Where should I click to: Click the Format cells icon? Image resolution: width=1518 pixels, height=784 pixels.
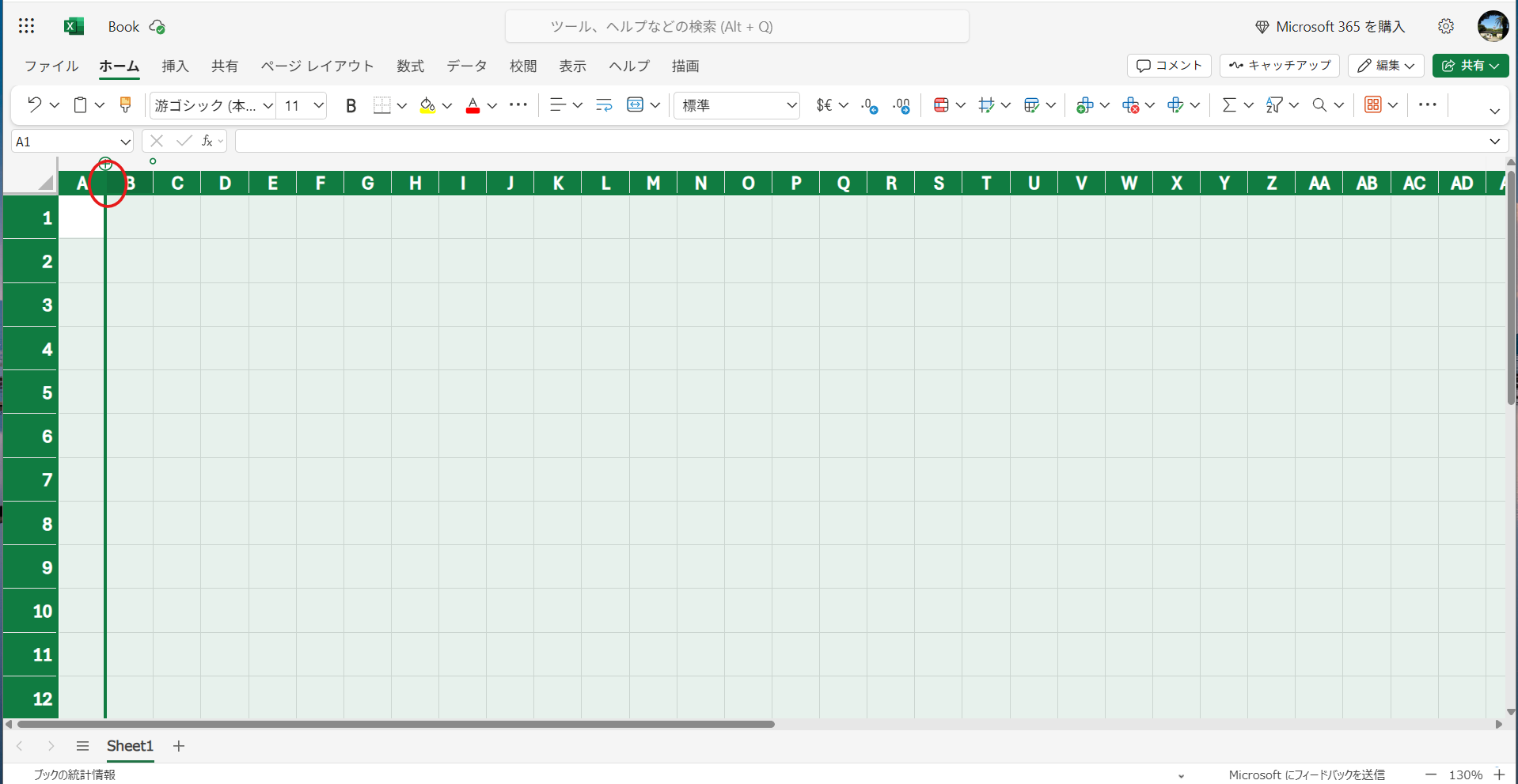(x=1175, y=104)
